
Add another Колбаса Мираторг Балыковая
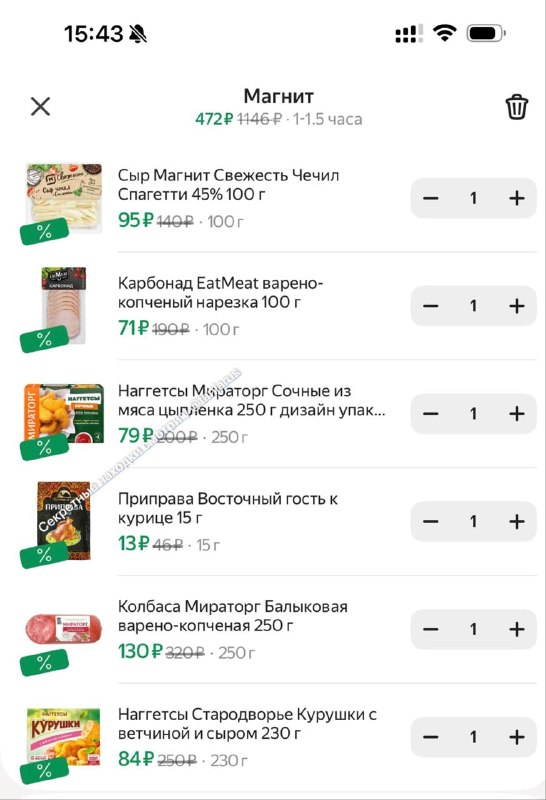tap(517, 629)
